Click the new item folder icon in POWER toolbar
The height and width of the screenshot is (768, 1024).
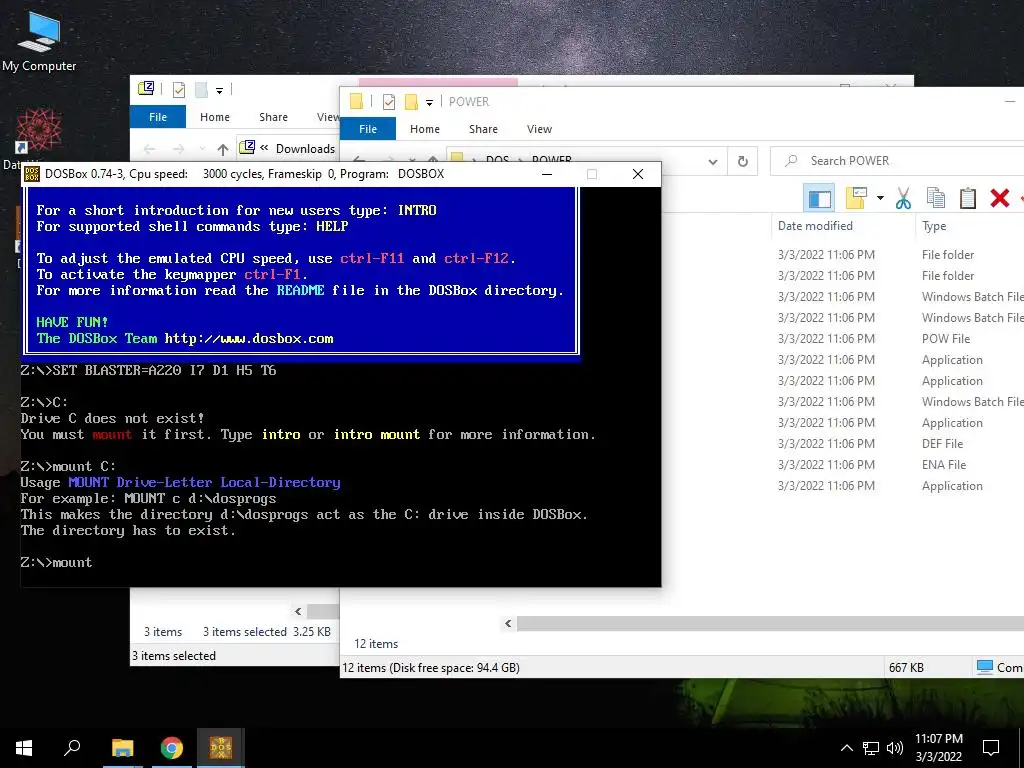coord(856,197)
